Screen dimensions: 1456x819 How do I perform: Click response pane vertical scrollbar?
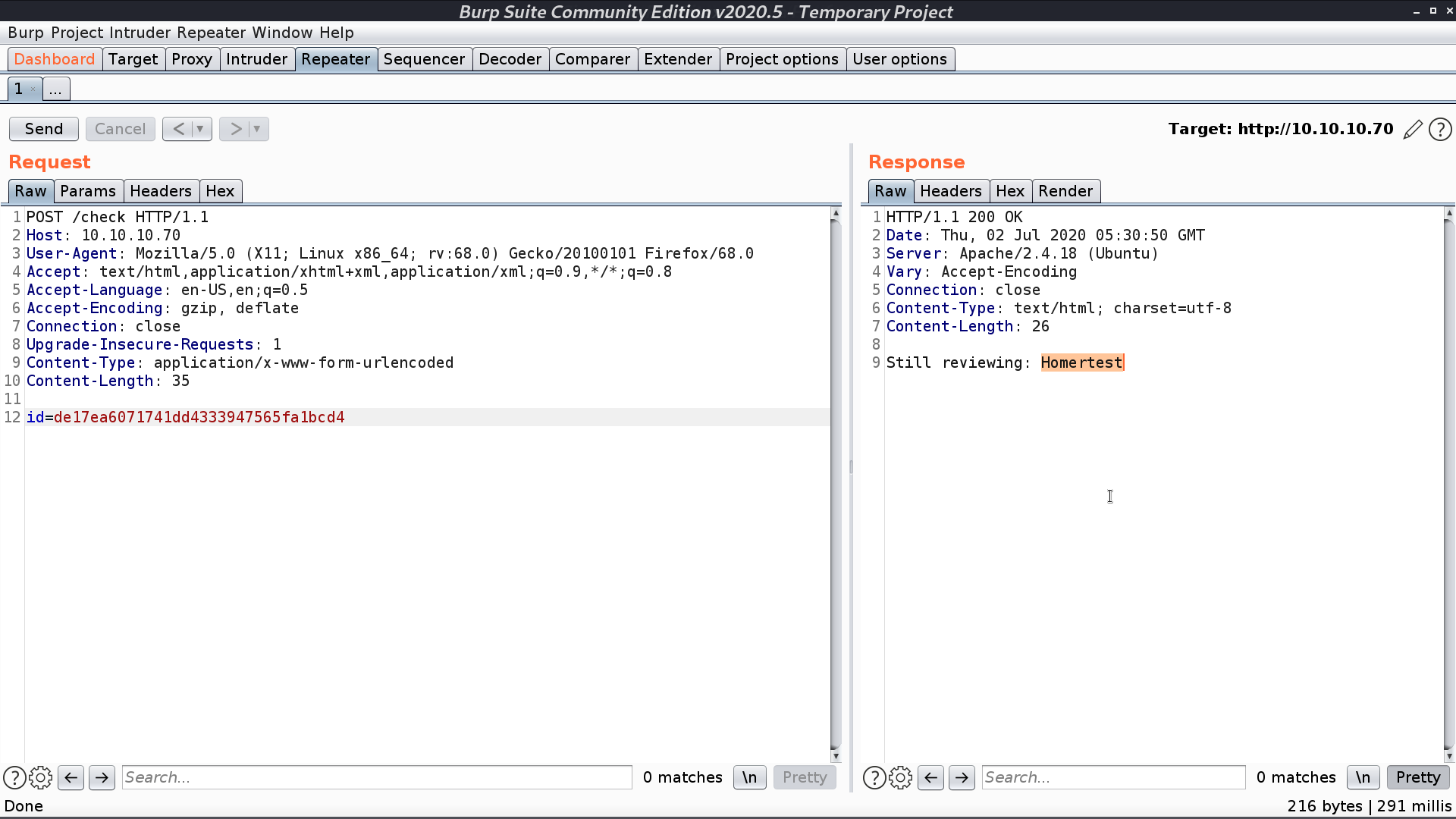click(1449, 485)
